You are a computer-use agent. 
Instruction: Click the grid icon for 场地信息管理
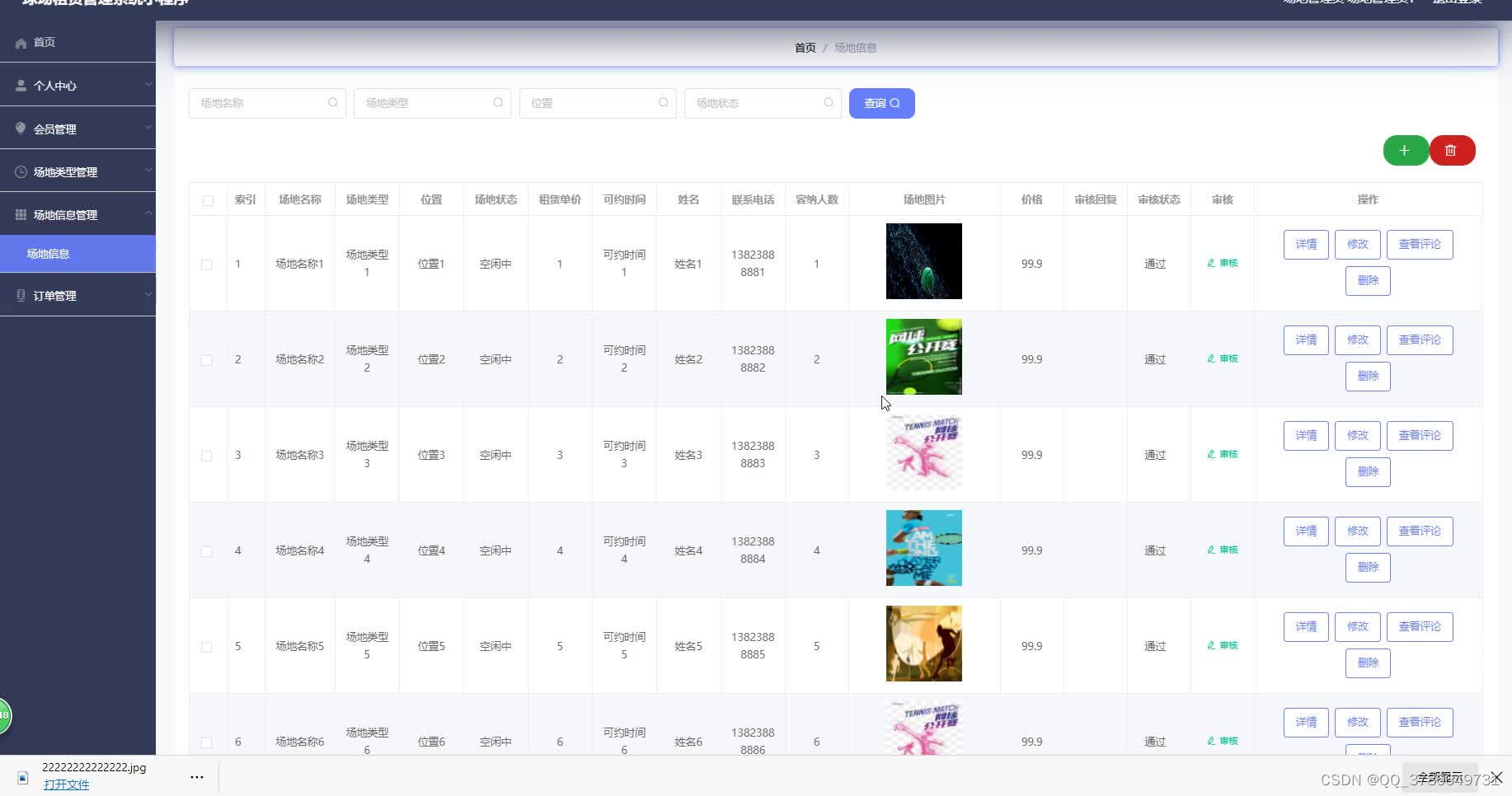[x=21, y=214]
